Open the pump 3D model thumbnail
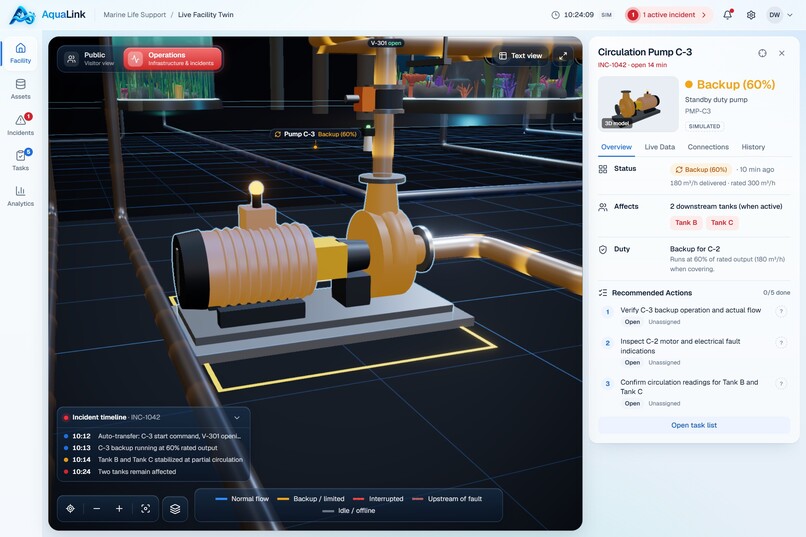This screenshot has height=537, width=806. 638,104
